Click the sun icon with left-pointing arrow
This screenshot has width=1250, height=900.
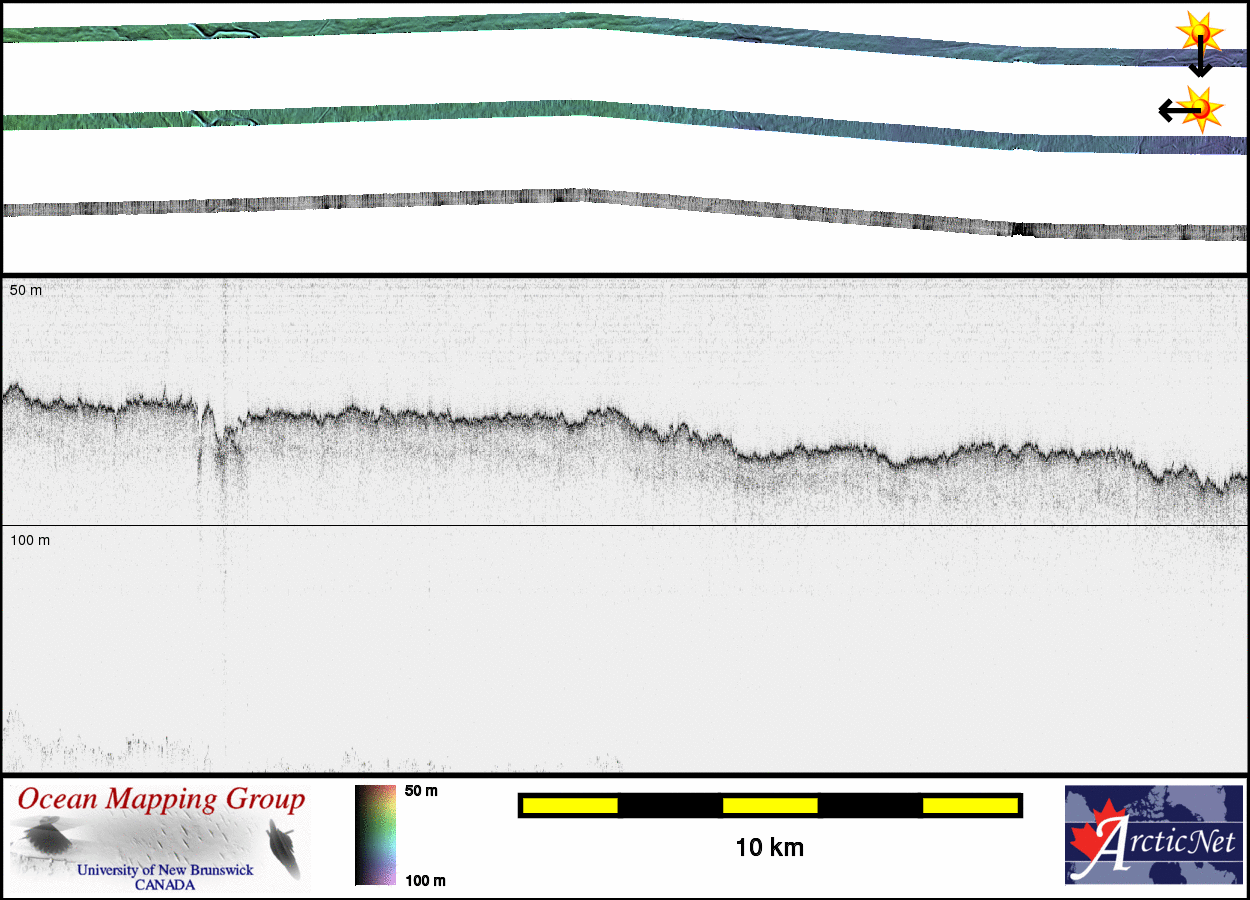tap(1203, 108)
